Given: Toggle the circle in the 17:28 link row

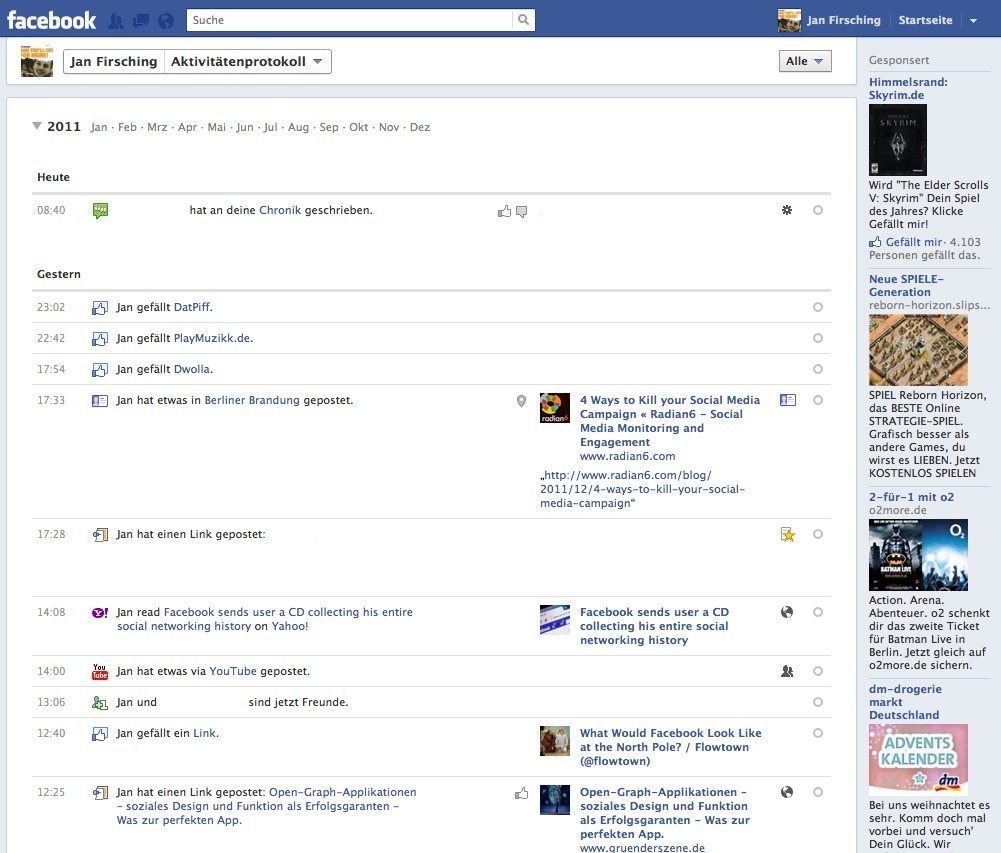Looking at the screenshot, I should pyautogui.click(x=818, y=534).
